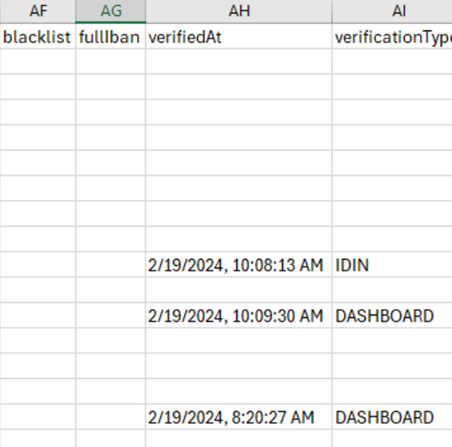This screenshot has width=452, height=447.
Task: Select column AF header
Action: [38, 11]
